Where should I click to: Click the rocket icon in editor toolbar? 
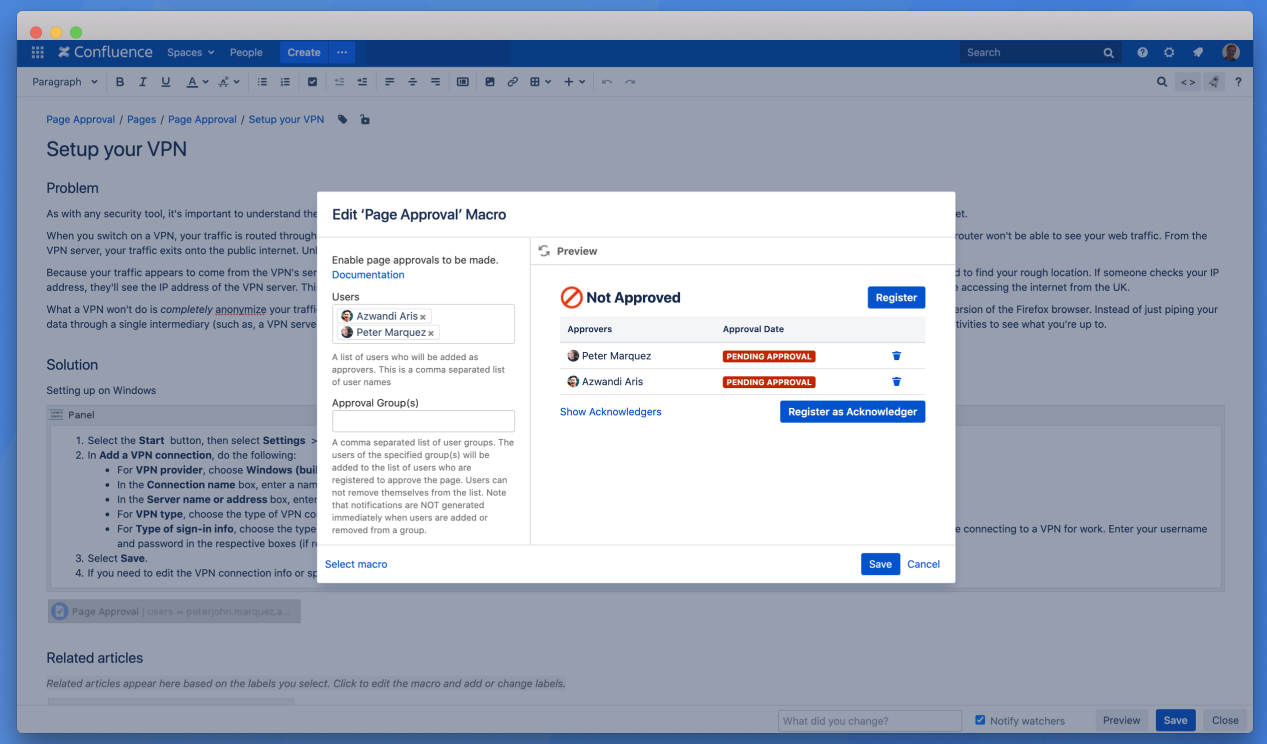point(1214,82)
